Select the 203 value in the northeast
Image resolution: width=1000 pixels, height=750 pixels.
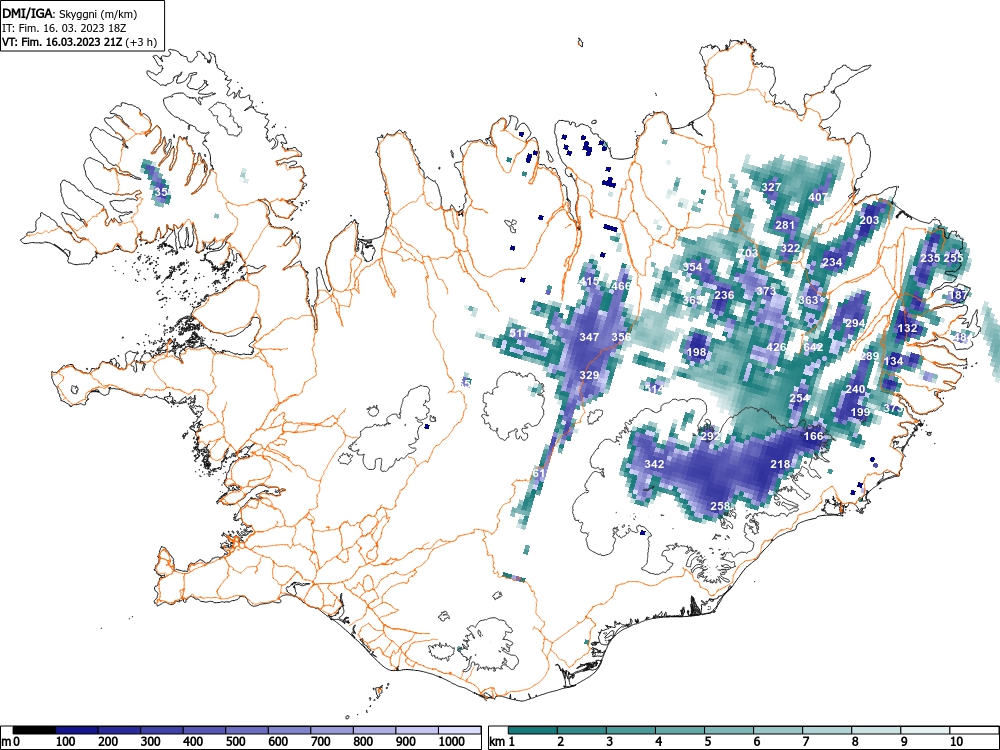point(869,220)
